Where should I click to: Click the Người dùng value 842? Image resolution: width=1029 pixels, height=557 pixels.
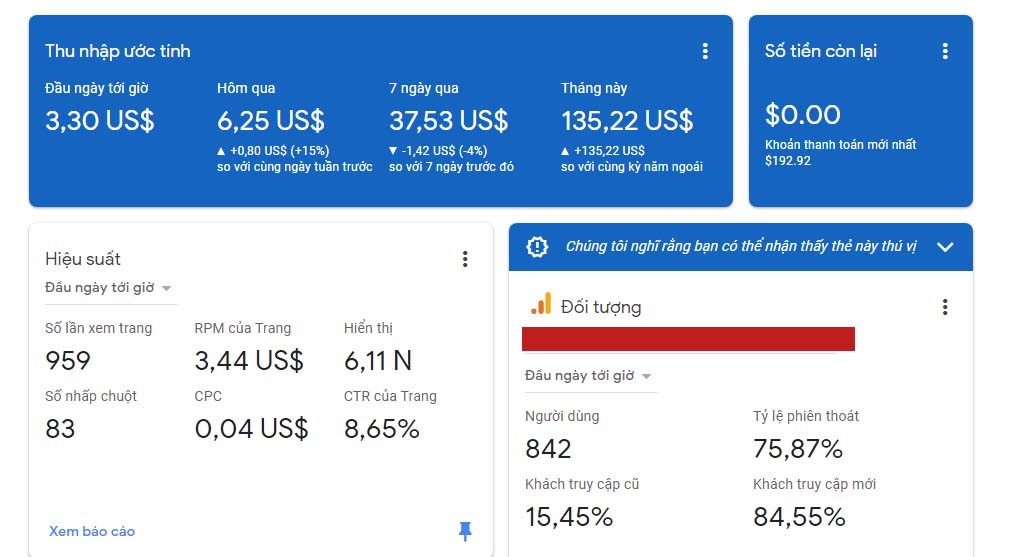(x=548, y=449)
